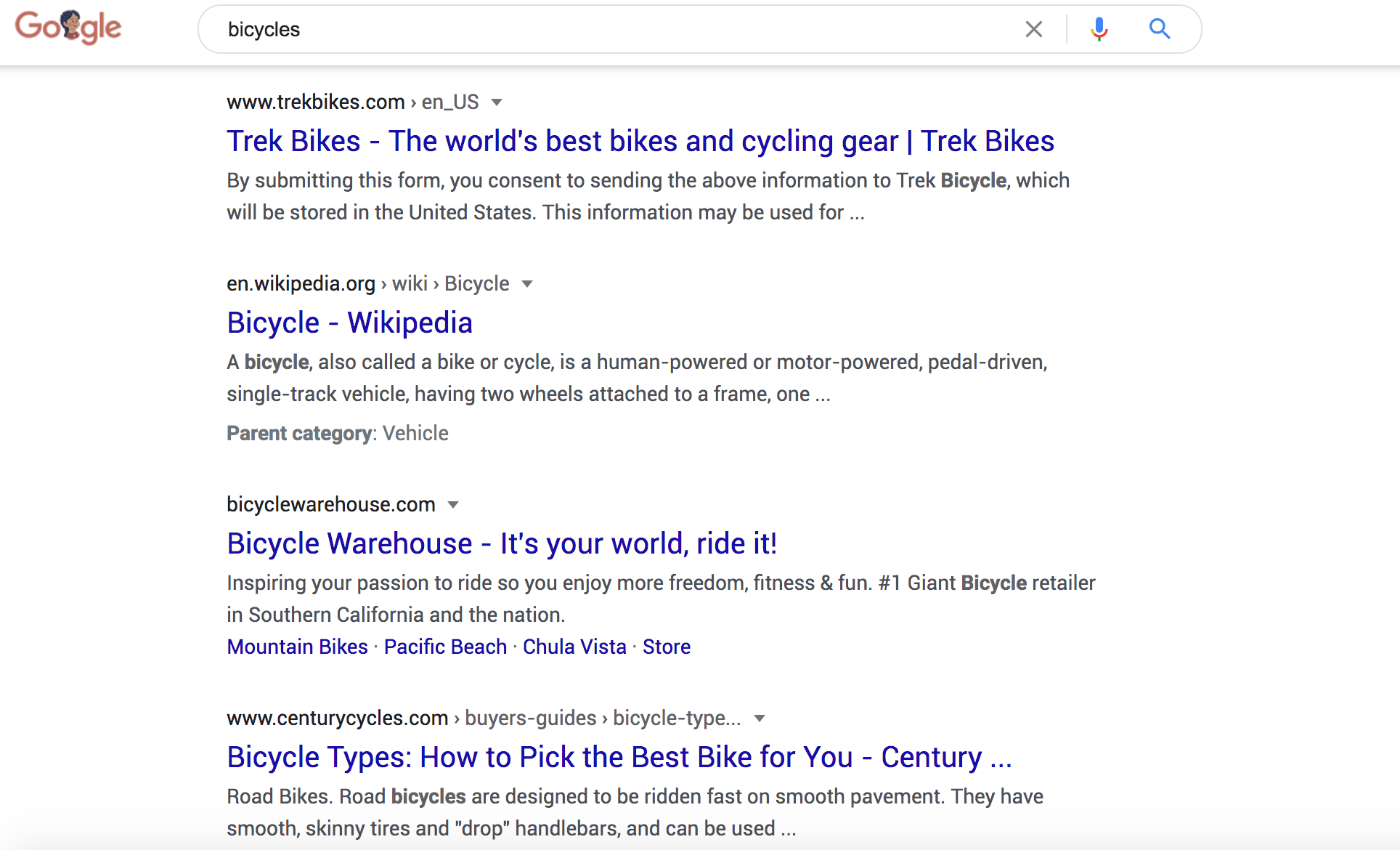Click the snippet 'A bicycle, also called a bike'
Image resolution: width=1400 pixels, height=850 pixels.
click(637, 378)
